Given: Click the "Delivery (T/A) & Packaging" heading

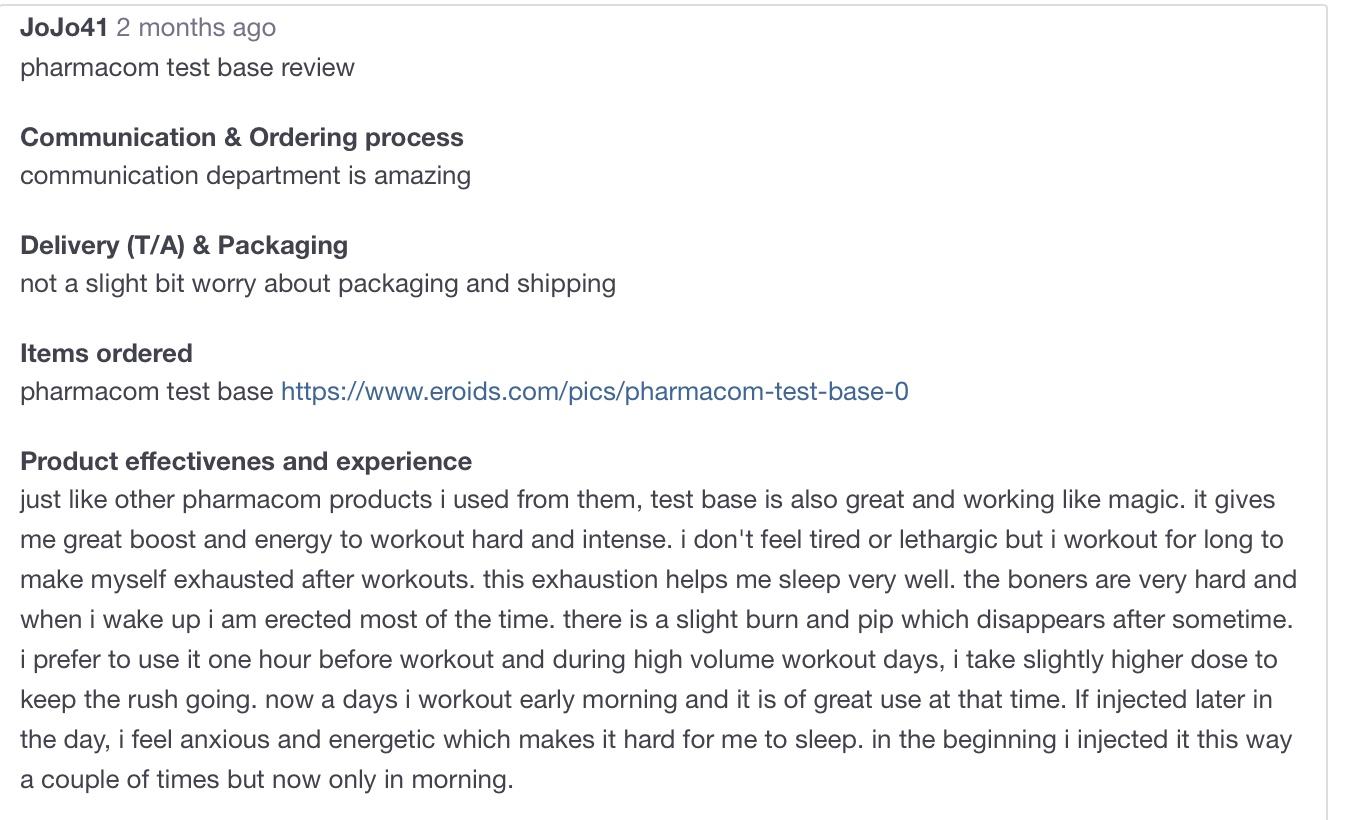Looking at the screenshot, I should (x=184, y=245).
